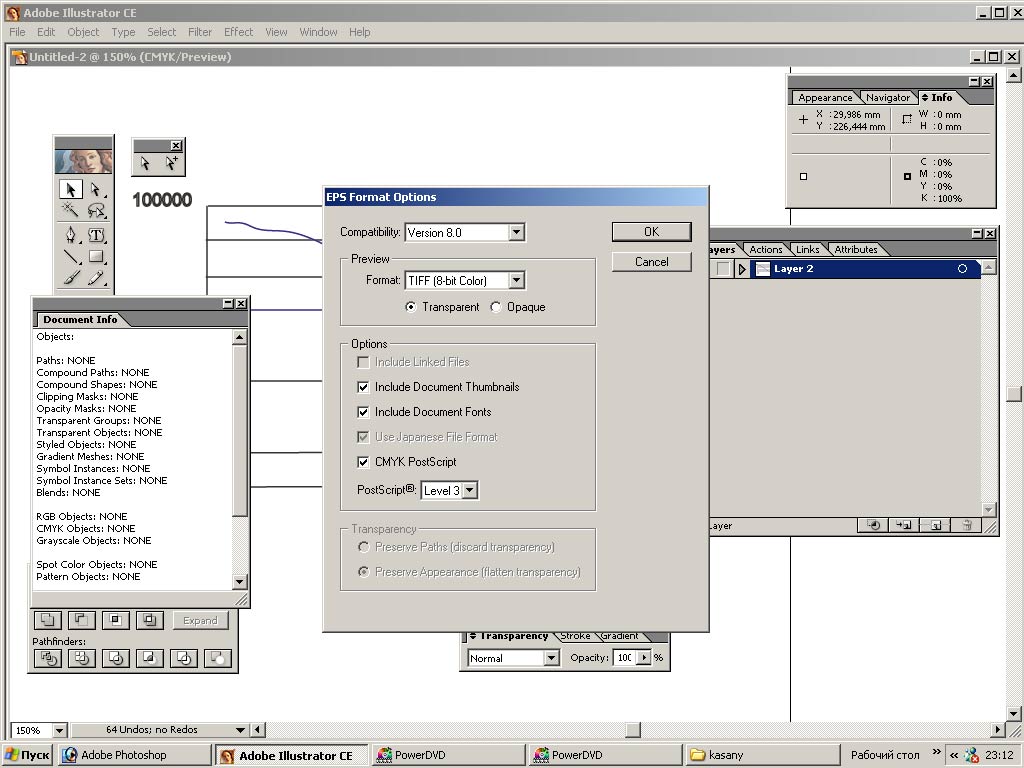Click the Minus Back pathfinder icon
1024x768 pixels.
pyautogui.click(x=217, y=658)
